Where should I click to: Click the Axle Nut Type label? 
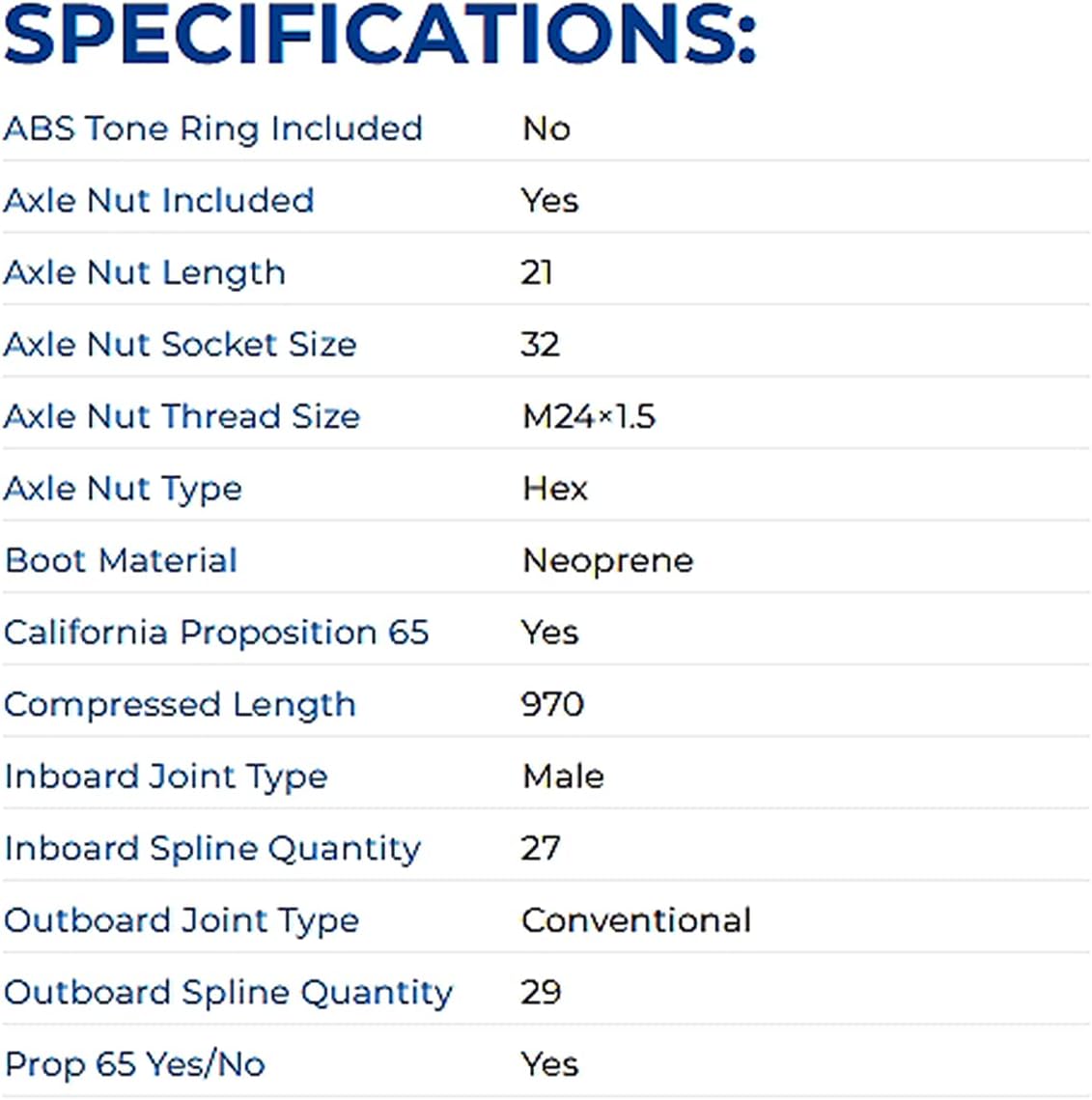pos(123,489)
